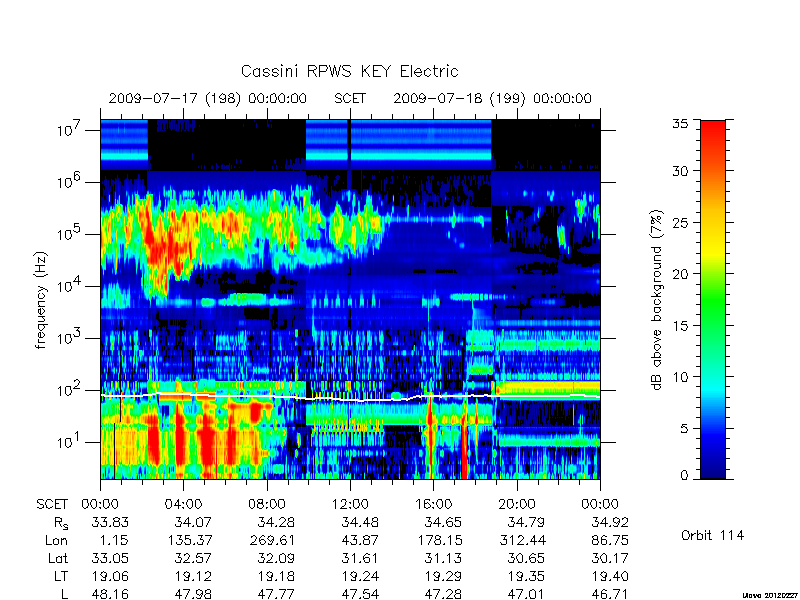Click the Lat value '30.17'
Screen dimensions: 800x600
[x=610, y=558]
